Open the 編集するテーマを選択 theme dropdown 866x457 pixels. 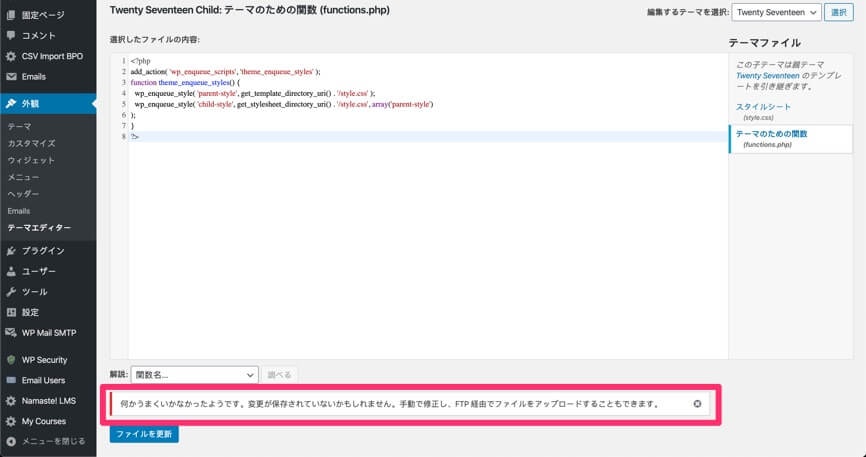pyautogui.click(x=776, y=12)
